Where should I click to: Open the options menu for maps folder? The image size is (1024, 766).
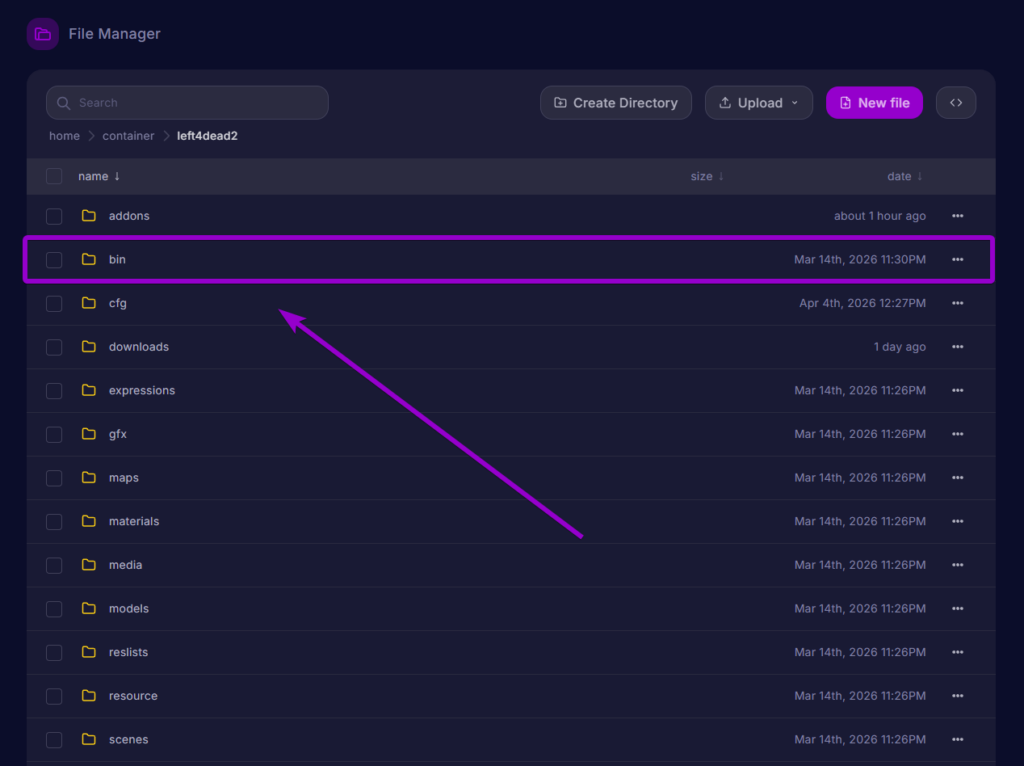[957, 478]
